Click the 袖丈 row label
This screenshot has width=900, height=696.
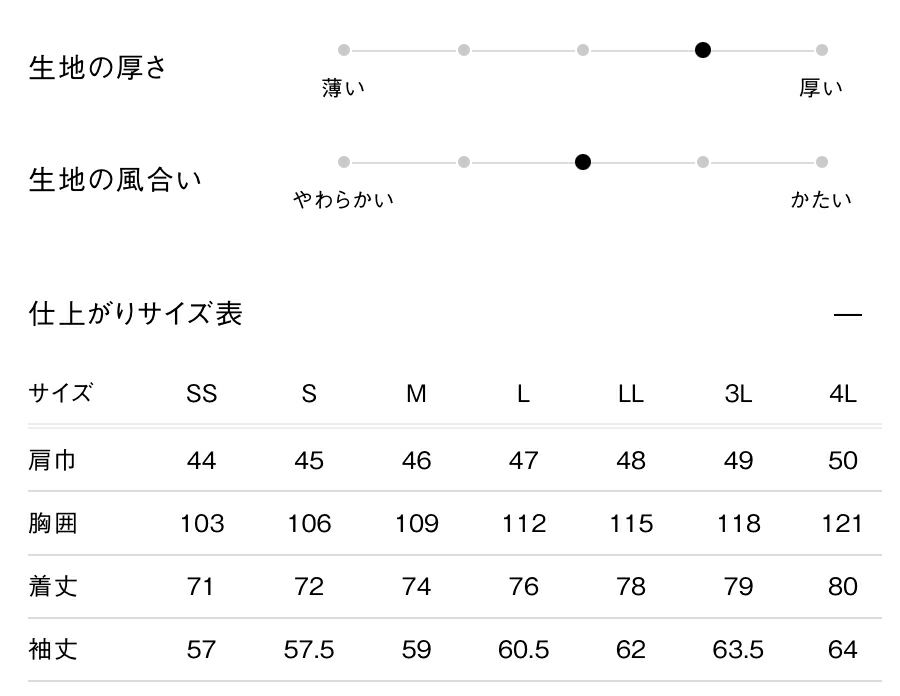pos(52,650)
